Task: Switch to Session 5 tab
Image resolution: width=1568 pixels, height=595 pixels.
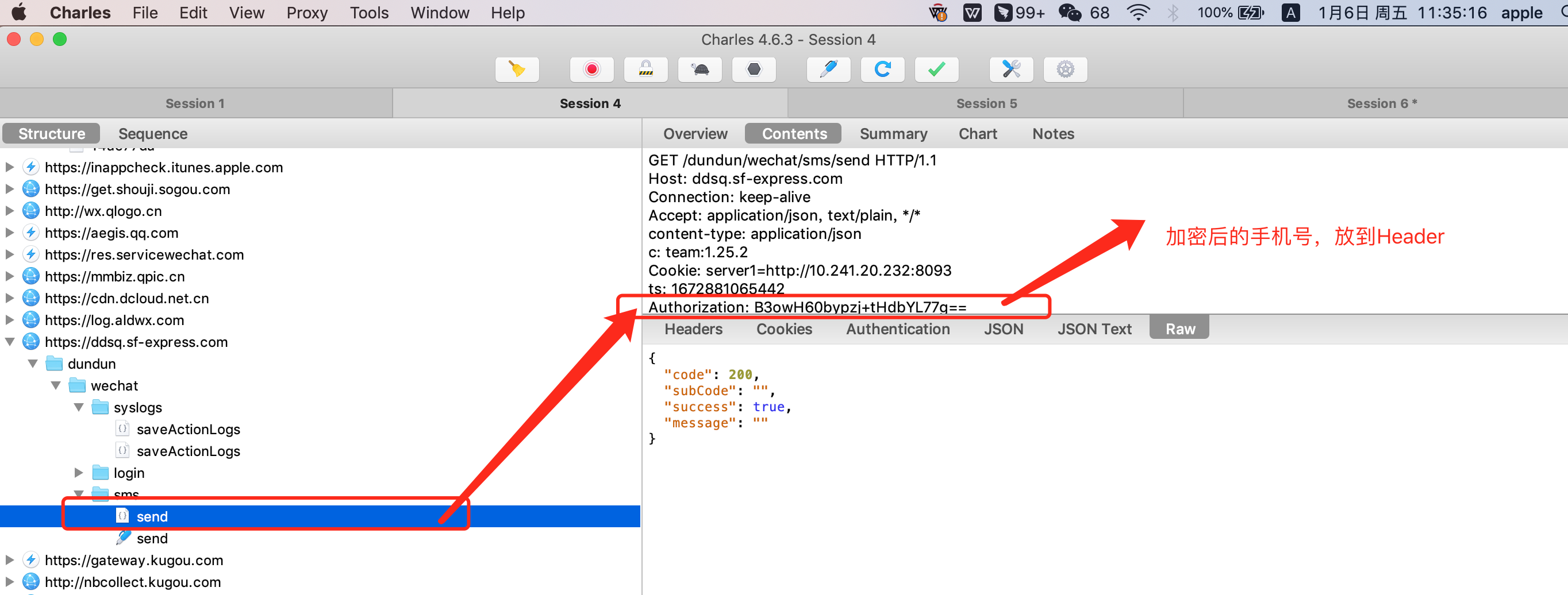Action: (986, 103)
